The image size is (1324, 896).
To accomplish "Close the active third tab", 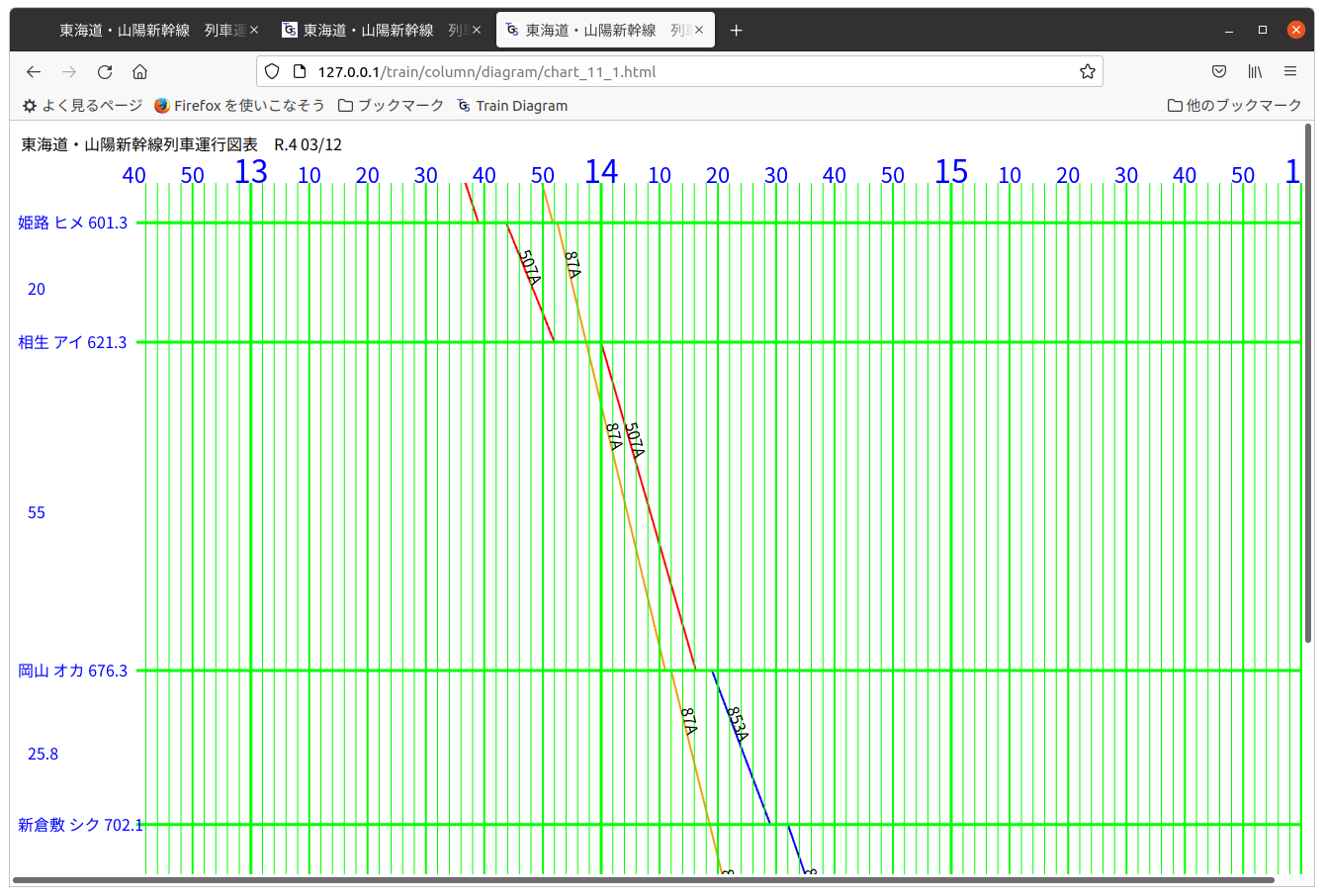I will pos(699,31).
